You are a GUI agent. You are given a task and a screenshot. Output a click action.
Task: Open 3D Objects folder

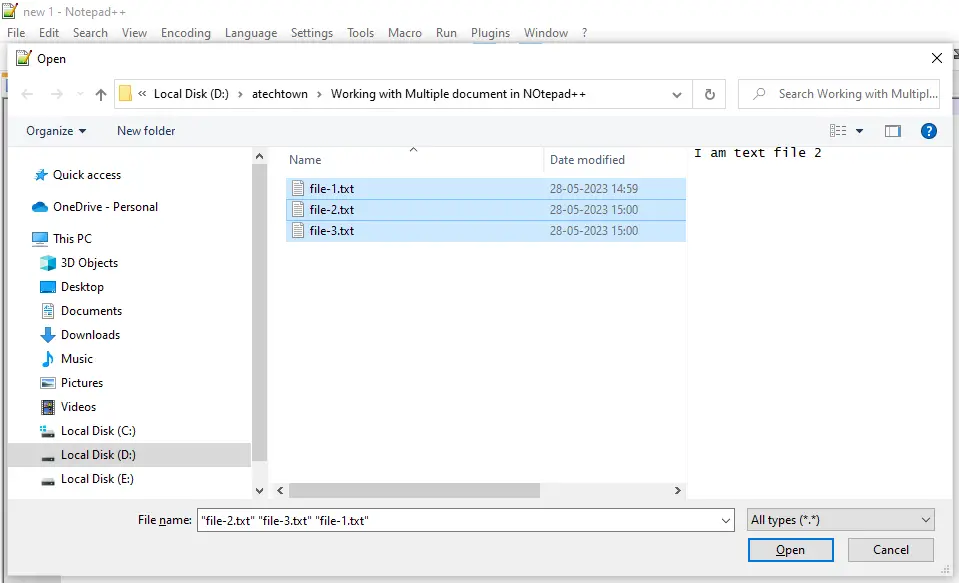click(x=89, y=263)
